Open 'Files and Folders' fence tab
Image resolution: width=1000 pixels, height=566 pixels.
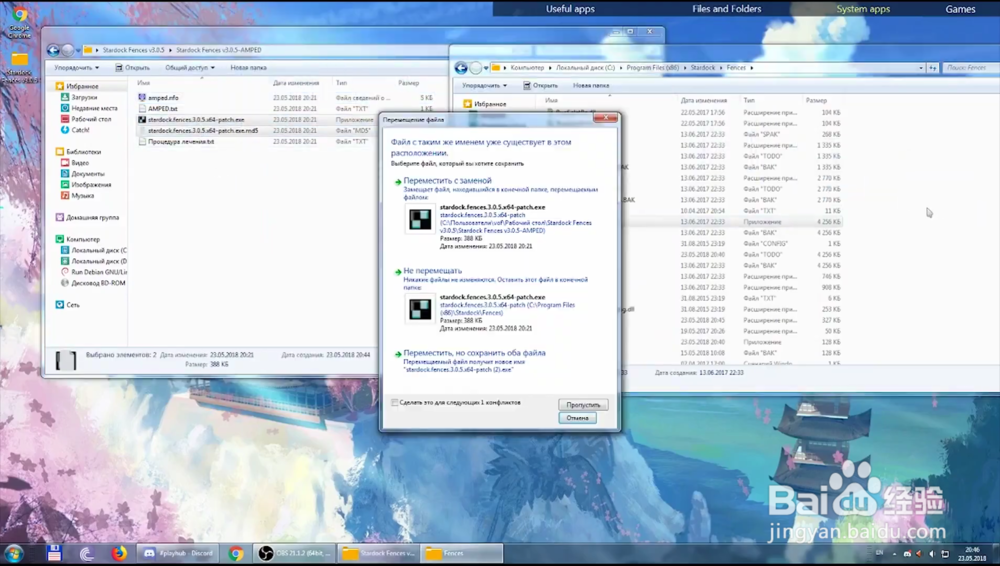(x=726, y=9)
